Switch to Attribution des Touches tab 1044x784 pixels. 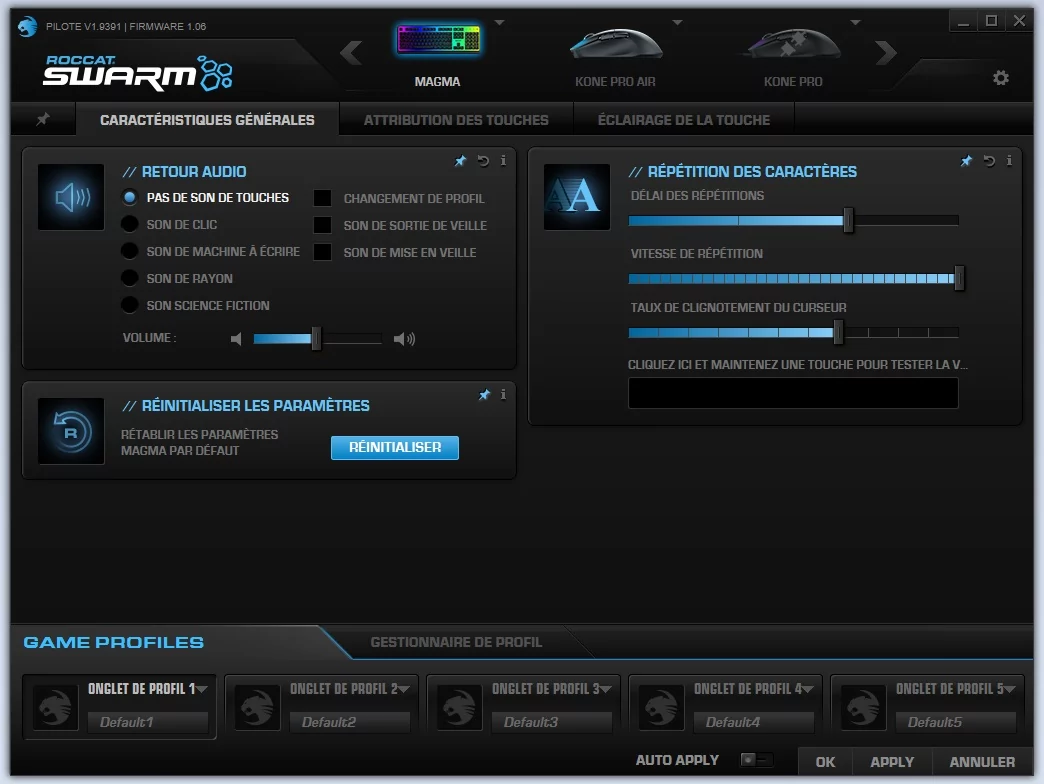point(456,120)
